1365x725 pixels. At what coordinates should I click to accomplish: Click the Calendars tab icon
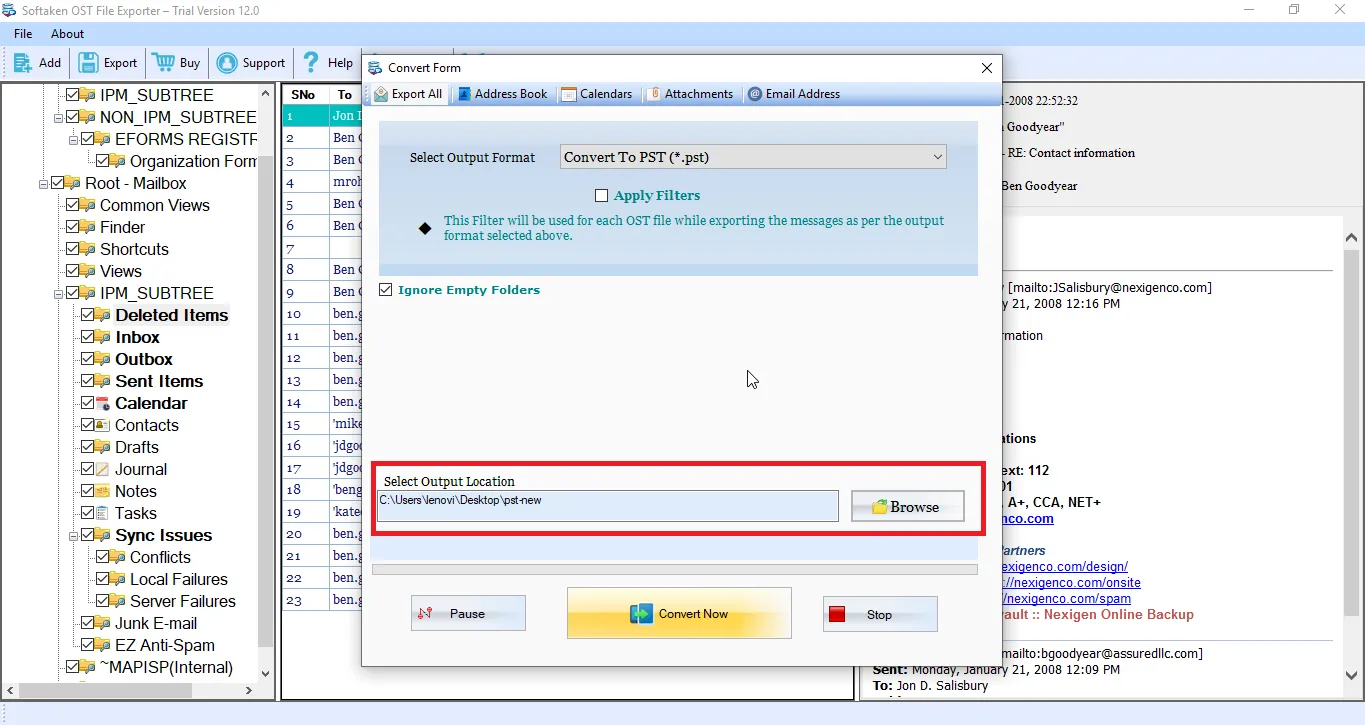pyautogui.click(x=569, y=94)
